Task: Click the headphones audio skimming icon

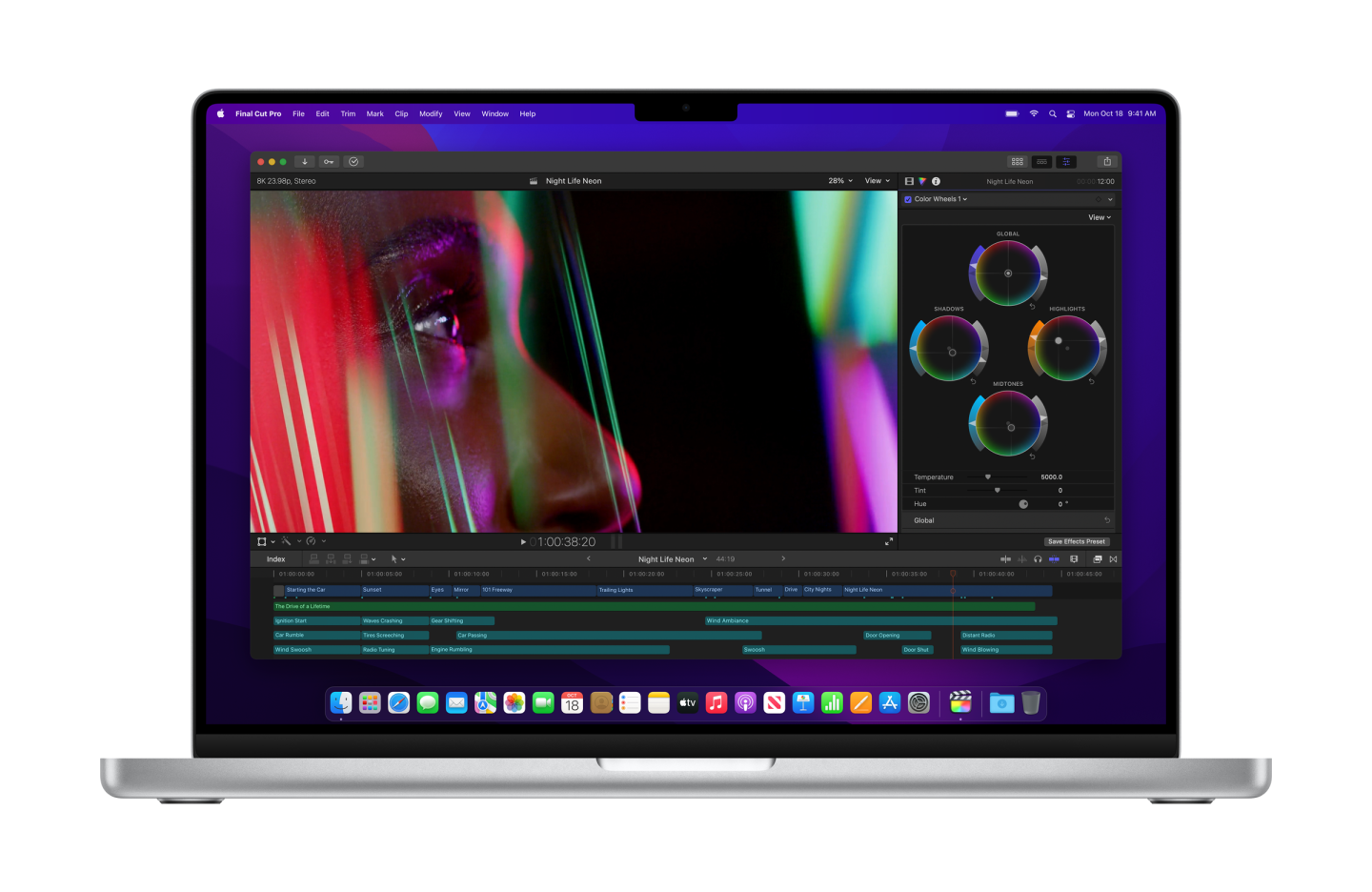Action: [x=1038, y=559]
